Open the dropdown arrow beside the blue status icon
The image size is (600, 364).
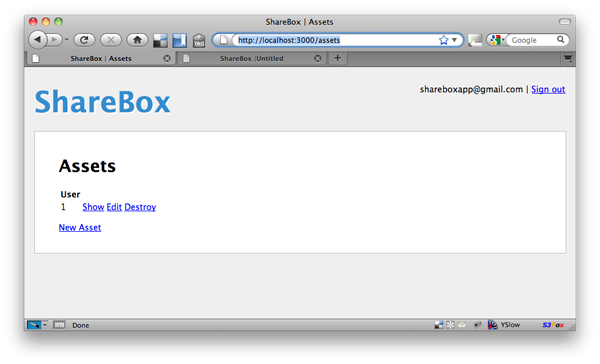45,325
